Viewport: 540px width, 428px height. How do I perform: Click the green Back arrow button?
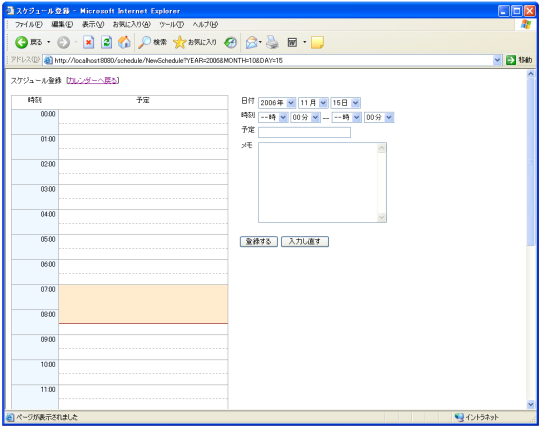(21, 42)
